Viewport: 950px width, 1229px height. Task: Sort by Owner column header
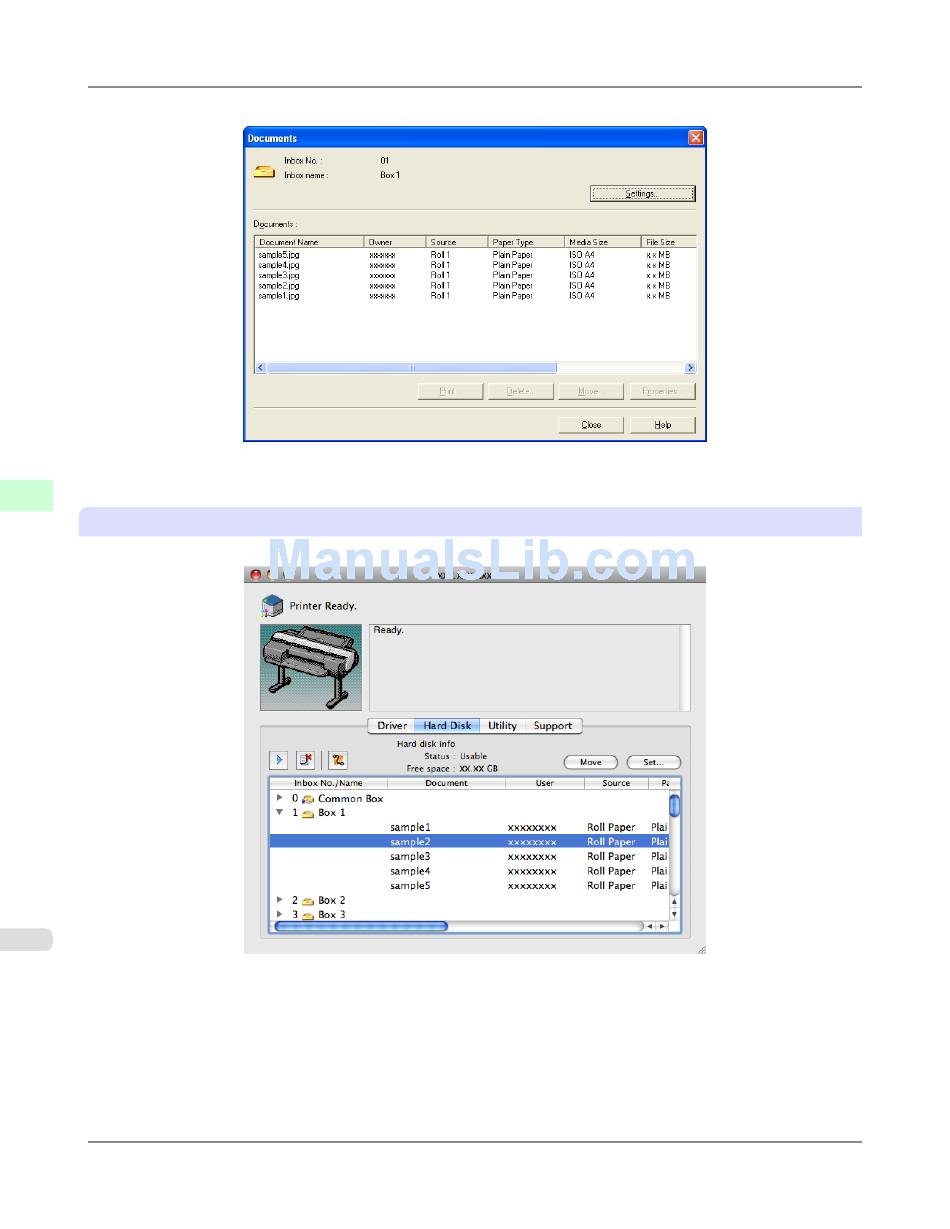point(395,242)
